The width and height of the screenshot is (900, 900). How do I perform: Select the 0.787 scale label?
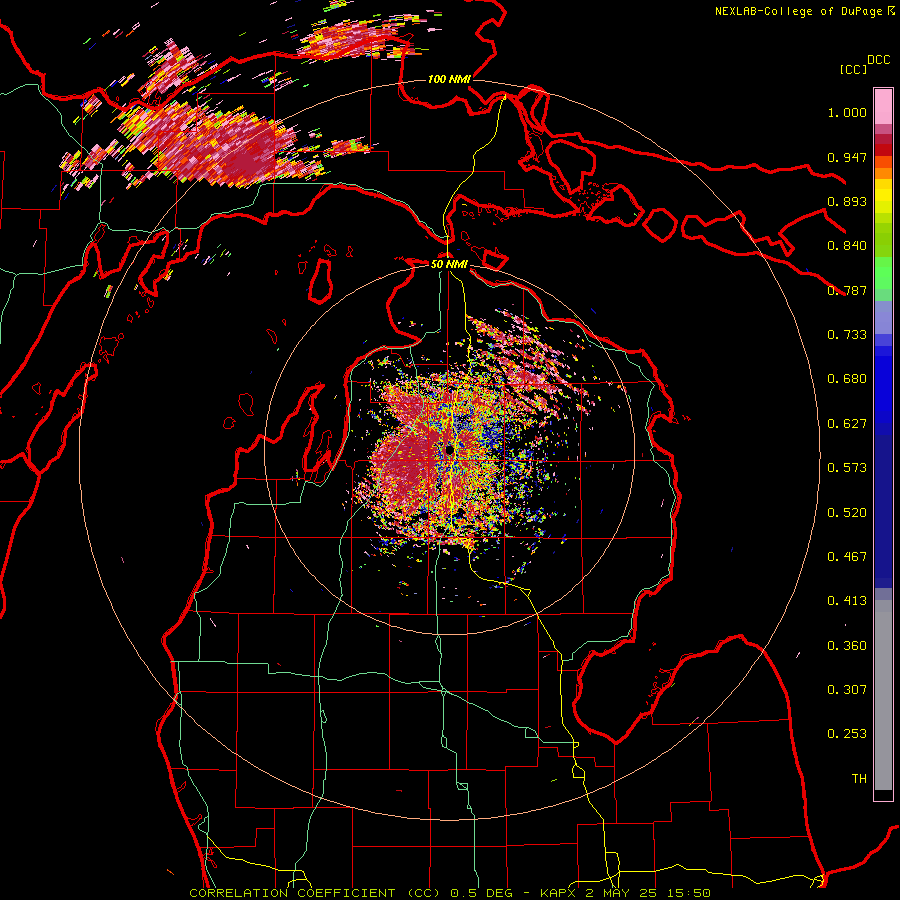[x=847, y=290]
